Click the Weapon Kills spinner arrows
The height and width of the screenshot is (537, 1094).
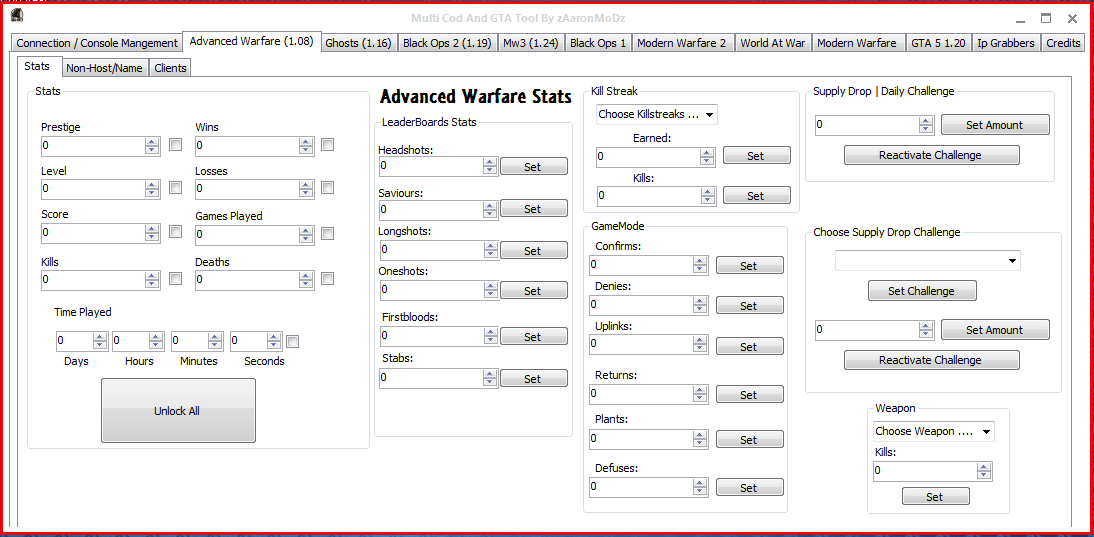[984, 471]
